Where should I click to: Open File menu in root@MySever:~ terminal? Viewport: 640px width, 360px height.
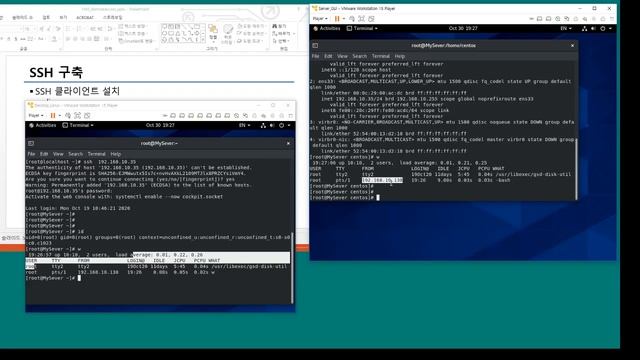pos(31,154)
